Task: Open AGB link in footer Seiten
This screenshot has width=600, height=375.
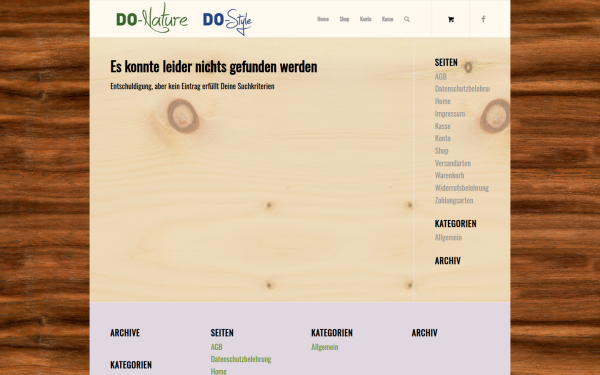Action: click(x=217, y=347)
